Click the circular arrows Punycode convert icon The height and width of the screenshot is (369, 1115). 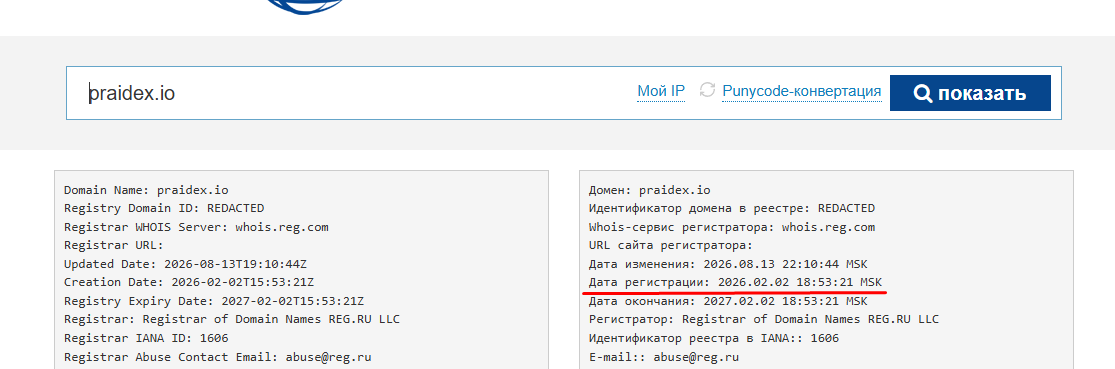click(707, 90)
